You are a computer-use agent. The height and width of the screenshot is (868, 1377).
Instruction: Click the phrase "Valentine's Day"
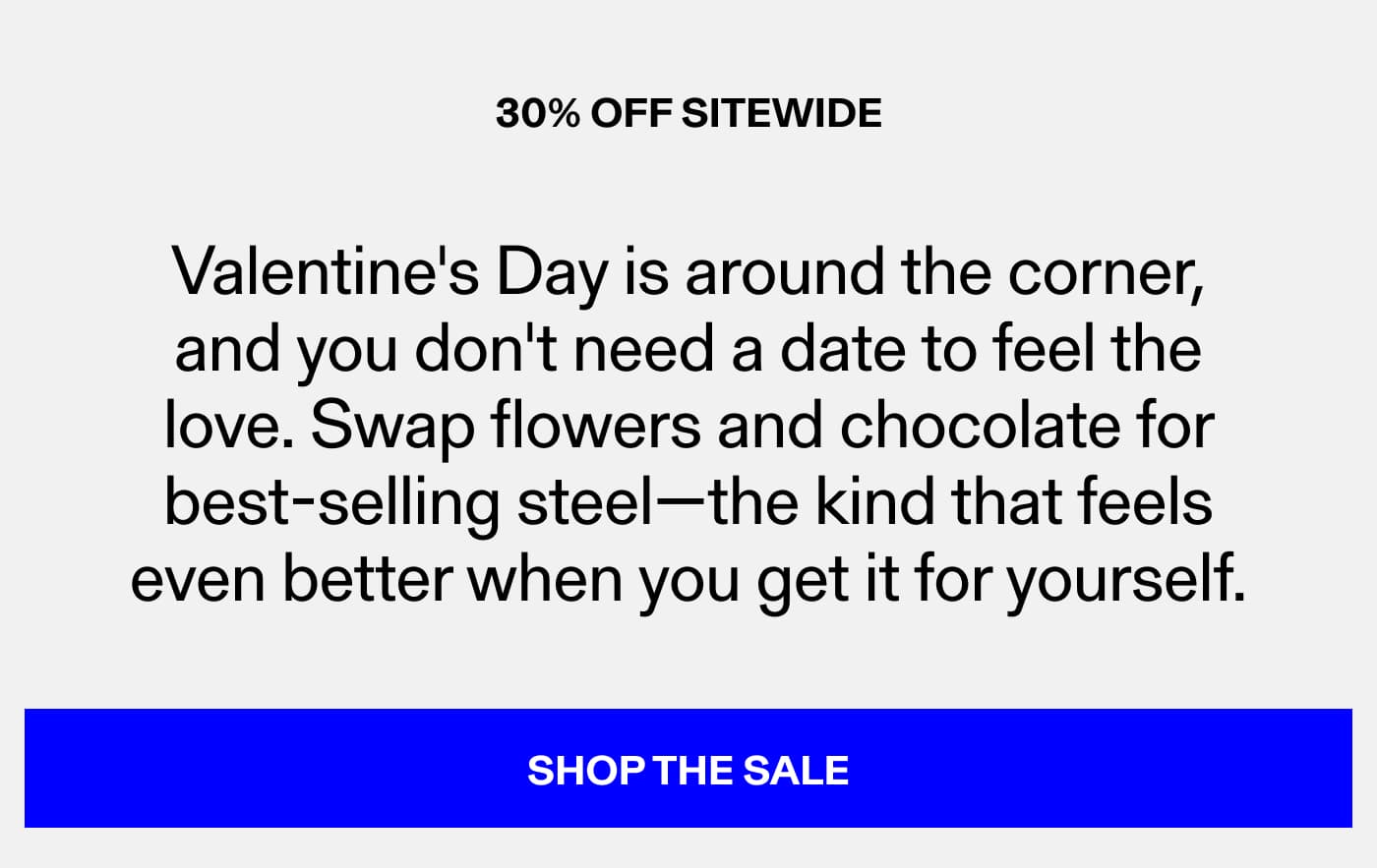pos(391,273)
